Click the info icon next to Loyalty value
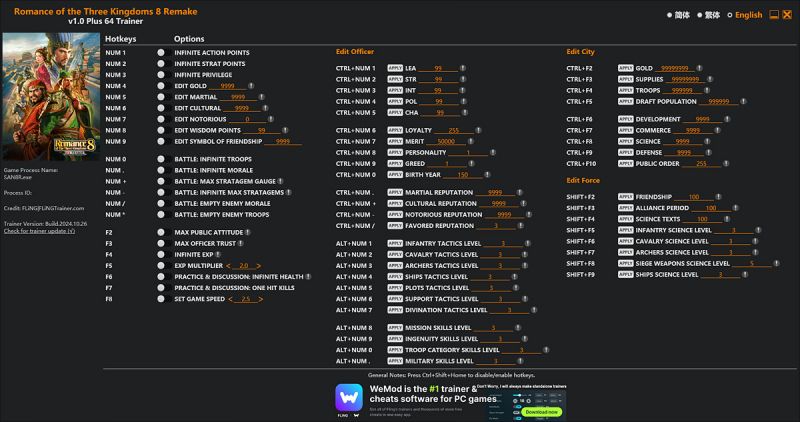The height and width of the screenshot is (422, 800). (478, 130)
